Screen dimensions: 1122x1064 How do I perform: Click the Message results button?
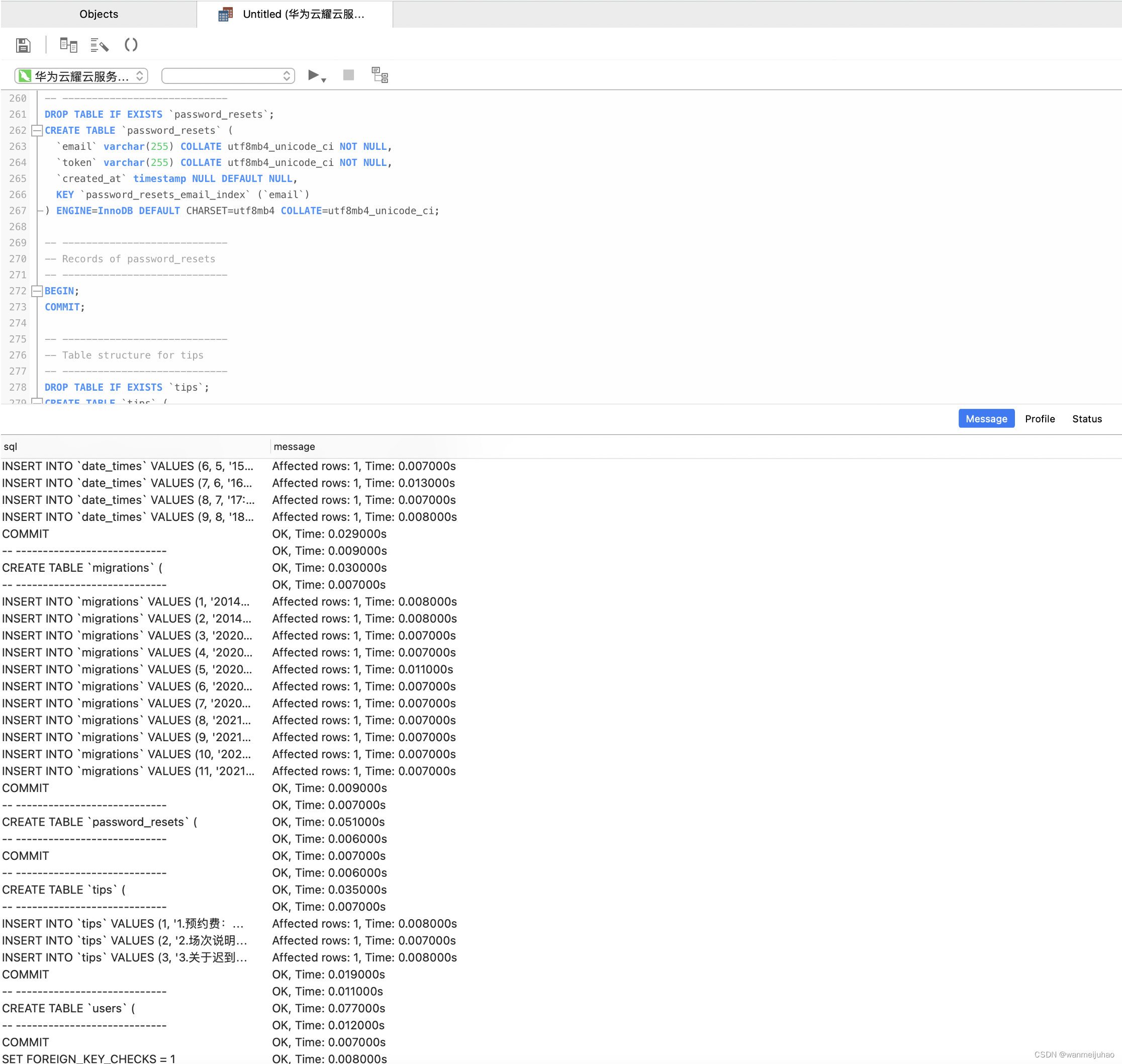tap(986, 419)
